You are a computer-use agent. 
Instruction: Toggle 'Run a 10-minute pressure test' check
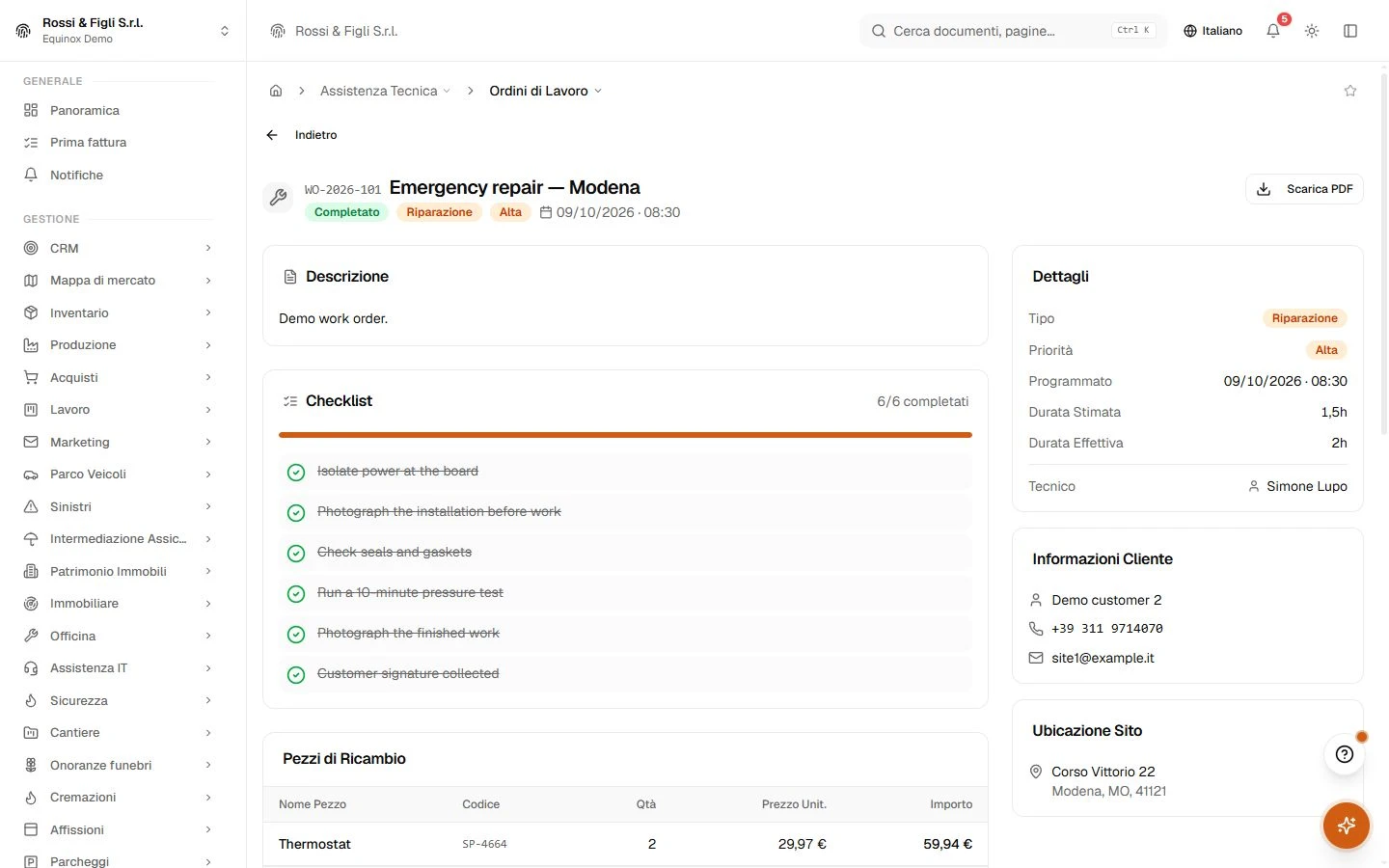click(296, 594)
